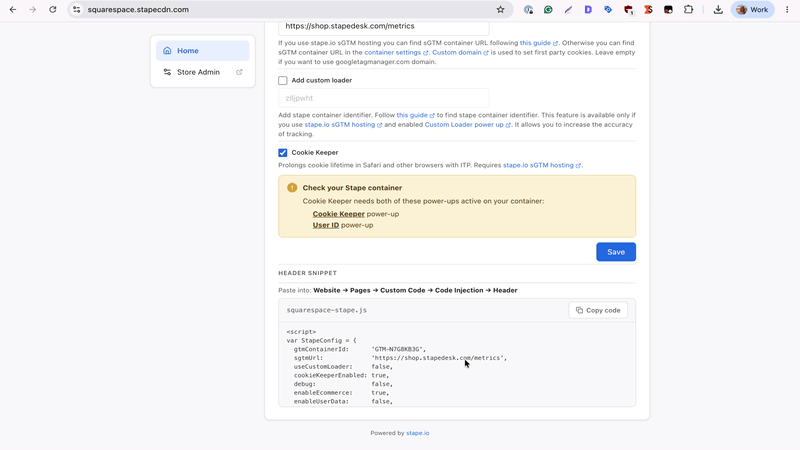Click Store Admin external-link icon
This screenshot has width=800, height=450.
coord(239,72)
